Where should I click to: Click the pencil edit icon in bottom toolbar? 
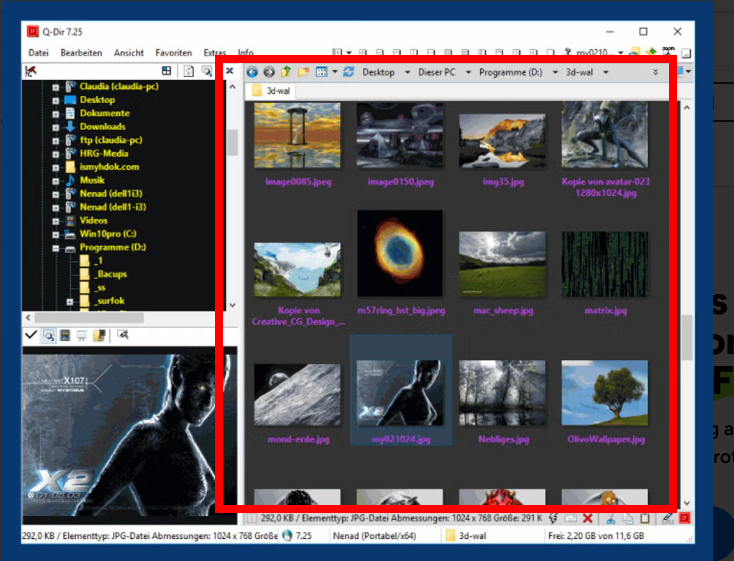pos(667,518)
